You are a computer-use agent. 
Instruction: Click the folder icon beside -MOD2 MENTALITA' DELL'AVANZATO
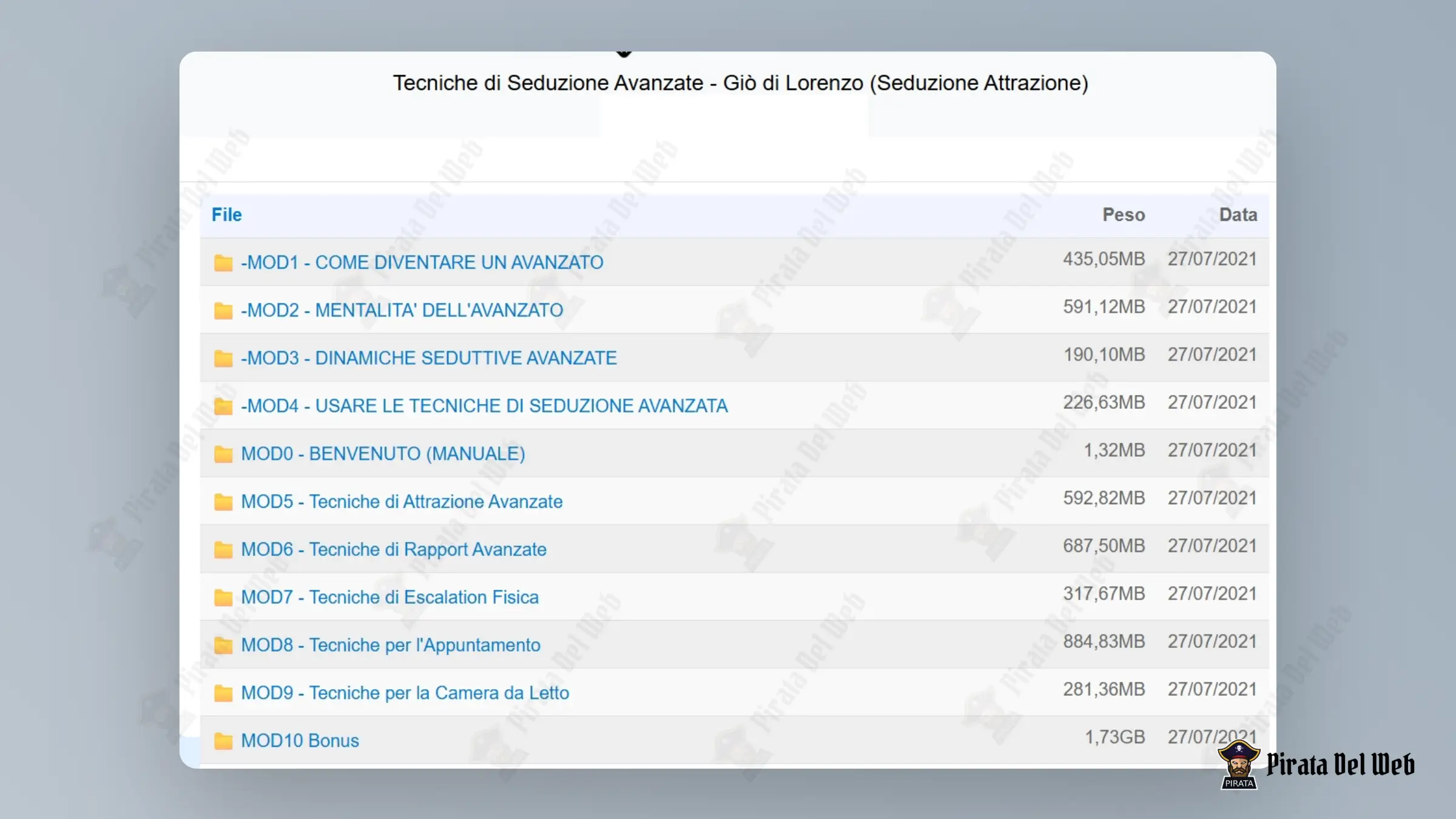pyautogui.click(x=223, y=311)
